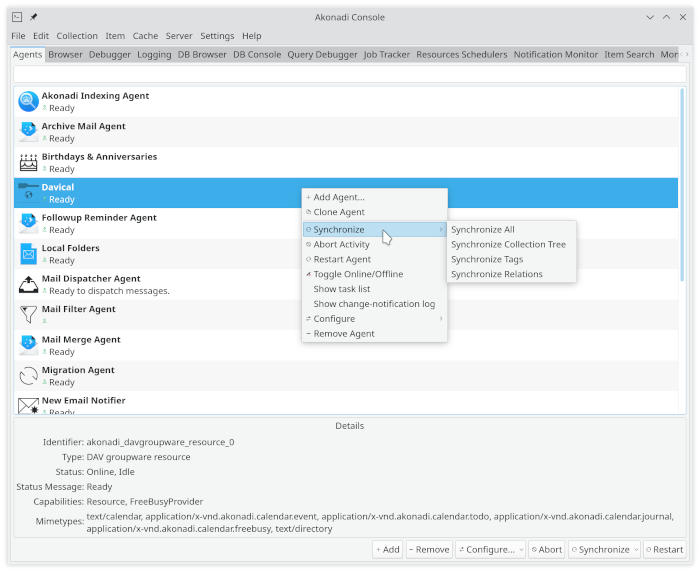Select the Local Folders agent row

click(346, 254)
